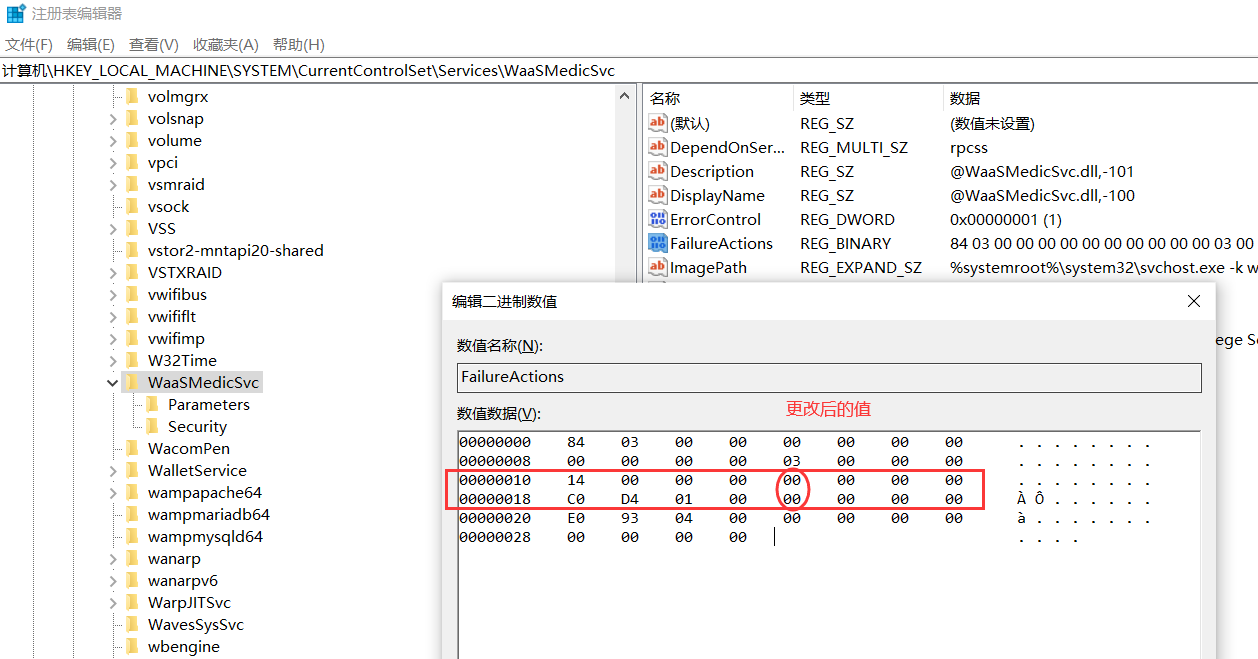
Task: Open the 查看(V) menu
Action: tap(154, 45)
